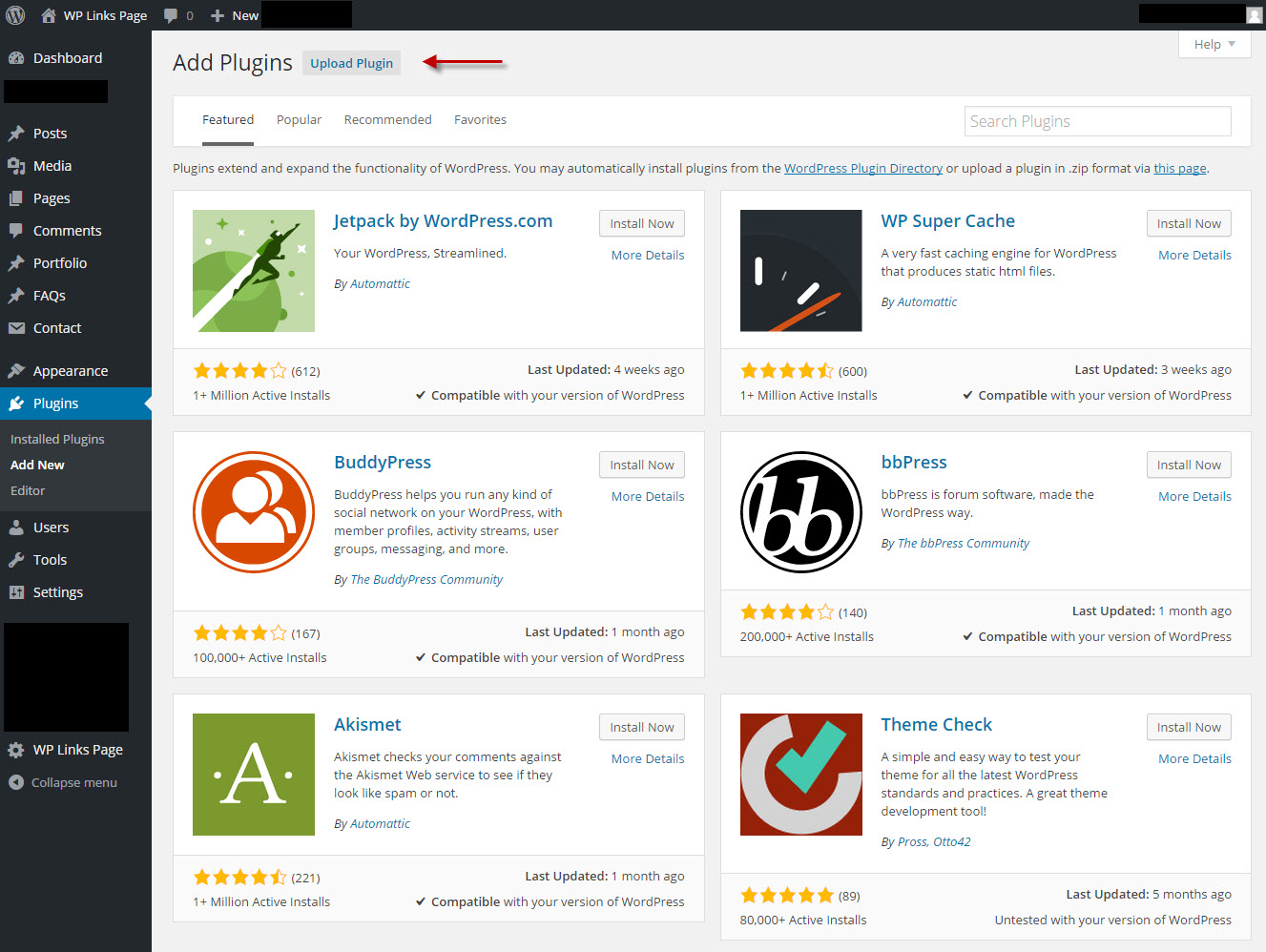1266x952 pixels.
Task: Open the BuddyPress title link
Action: point(383,462)
